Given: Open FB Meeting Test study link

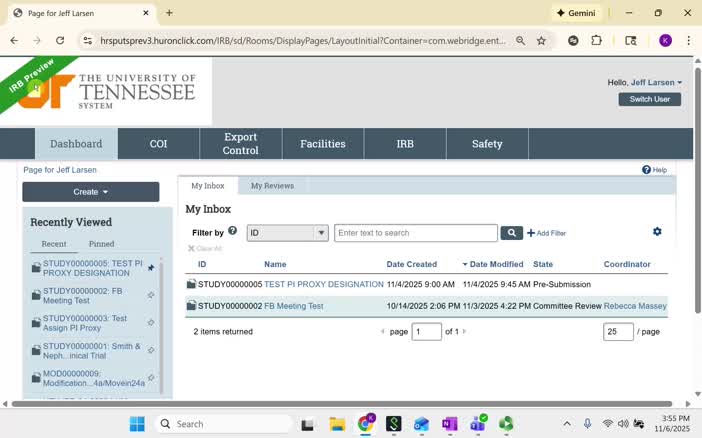Looking at the screenshot, I should 294,306.
